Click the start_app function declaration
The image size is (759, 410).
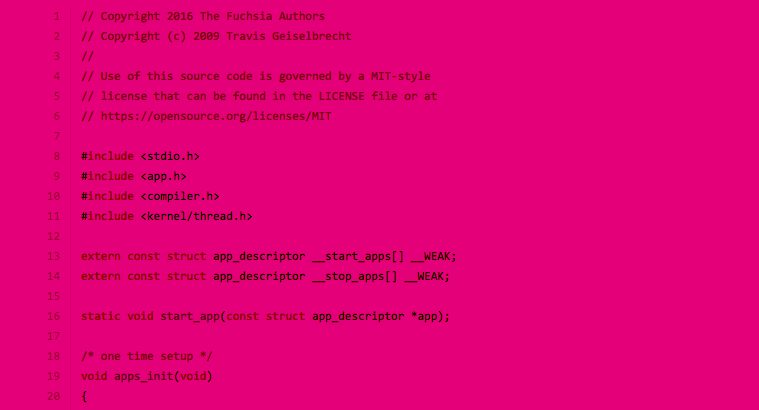pos(265,316)
